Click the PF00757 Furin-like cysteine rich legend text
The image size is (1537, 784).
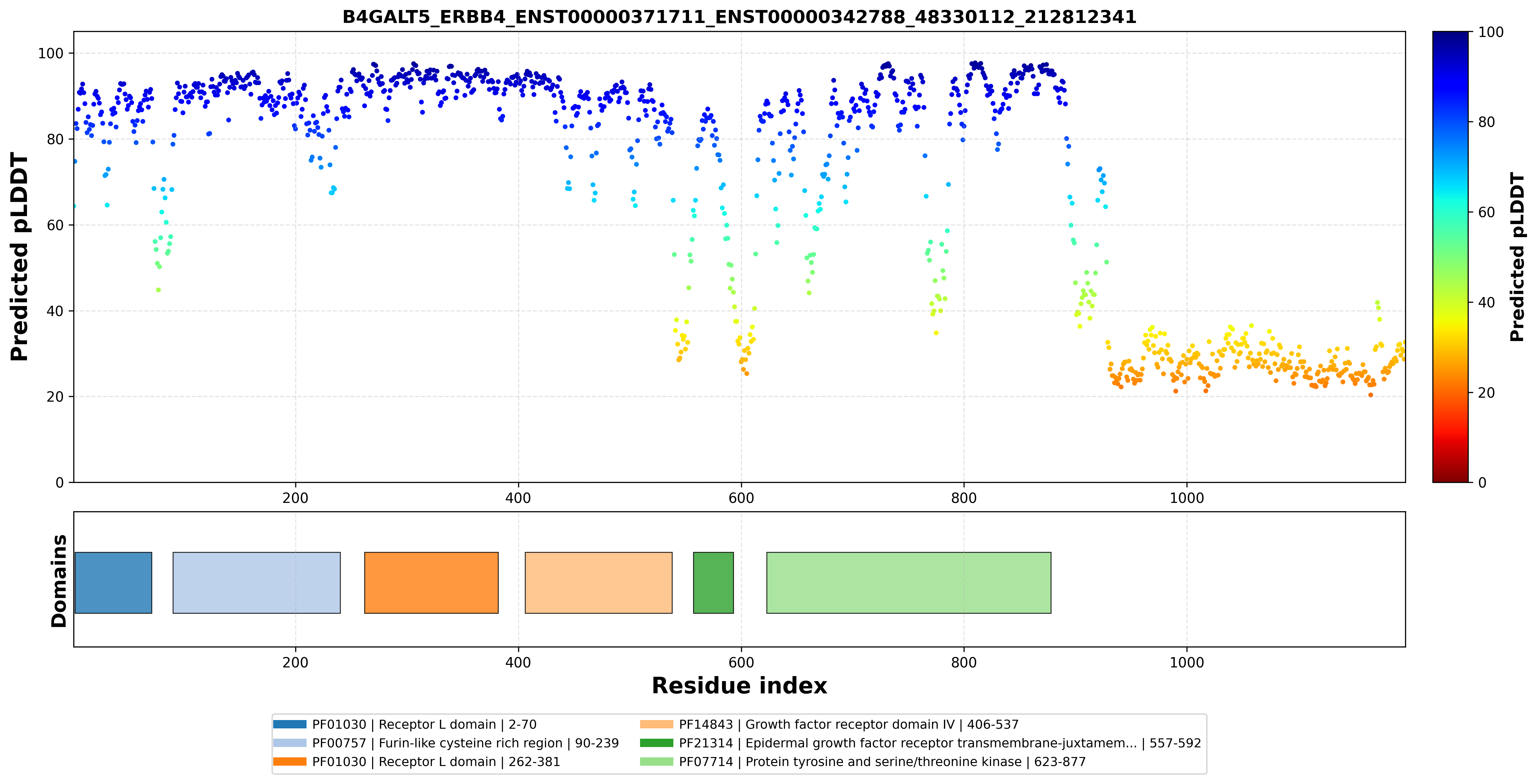point(465,743)
